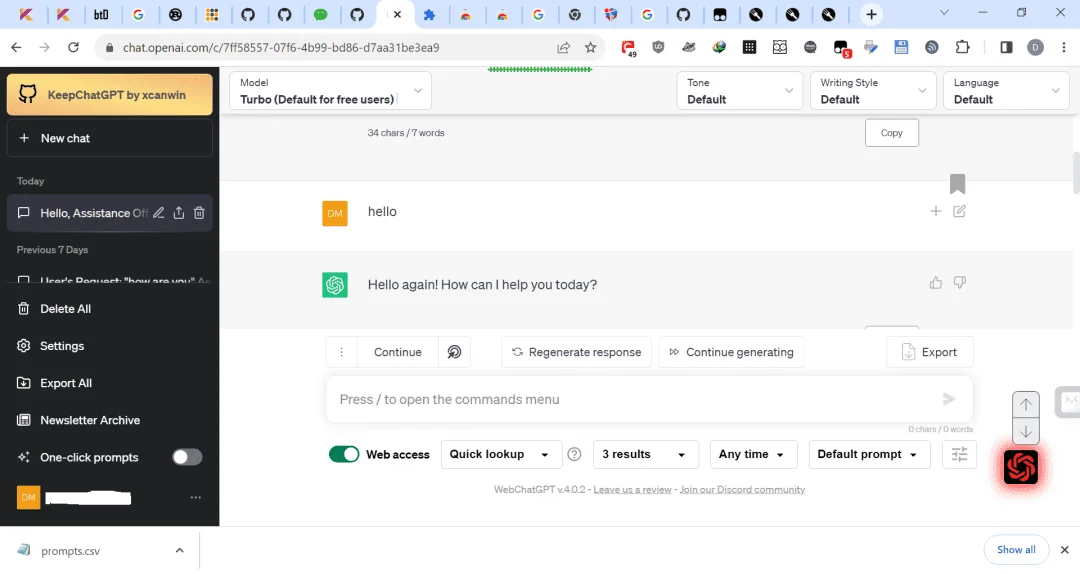Click the Continue button

397,352
